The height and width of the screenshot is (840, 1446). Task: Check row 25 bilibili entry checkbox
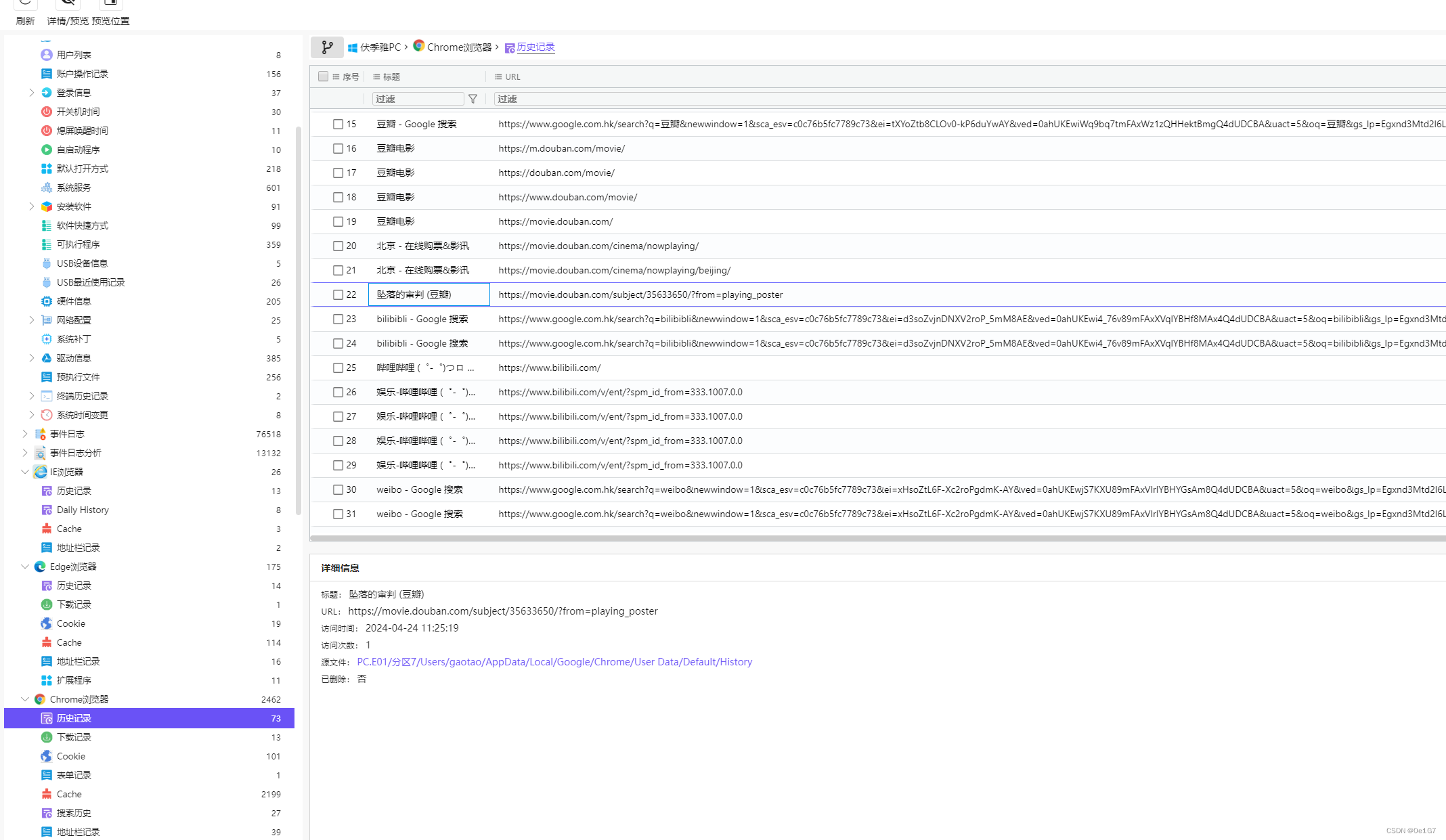[338, 368]
